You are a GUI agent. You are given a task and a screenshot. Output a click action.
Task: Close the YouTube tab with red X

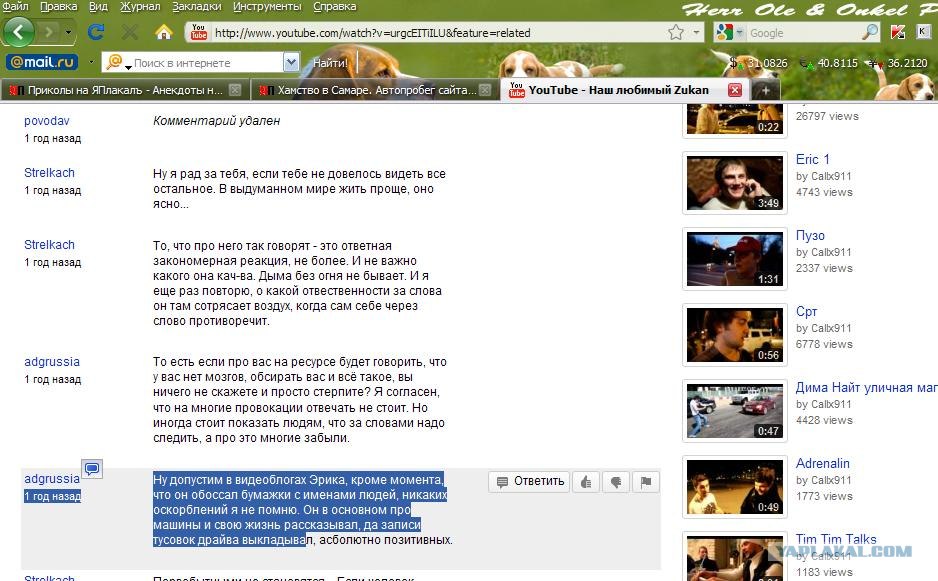click(x=735, y=90)
